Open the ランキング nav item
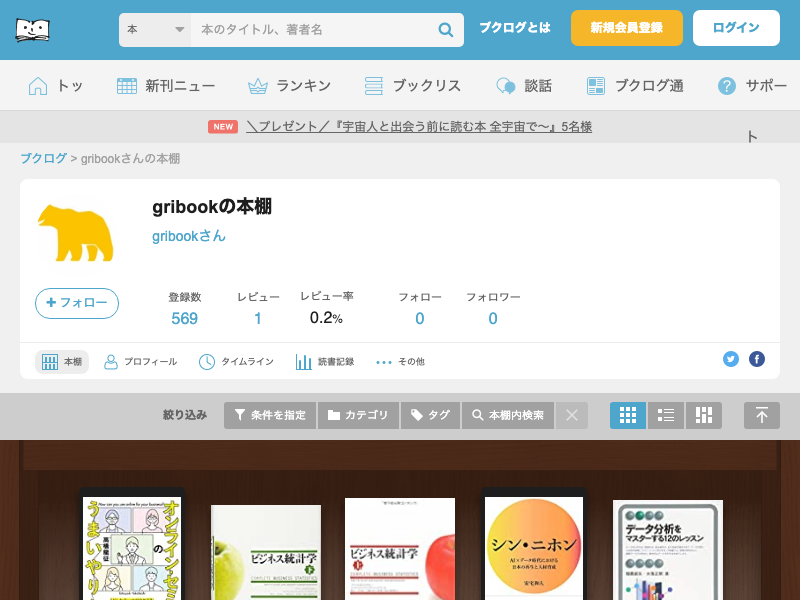Screen dimensions: 800x600 tap(289, 86)
